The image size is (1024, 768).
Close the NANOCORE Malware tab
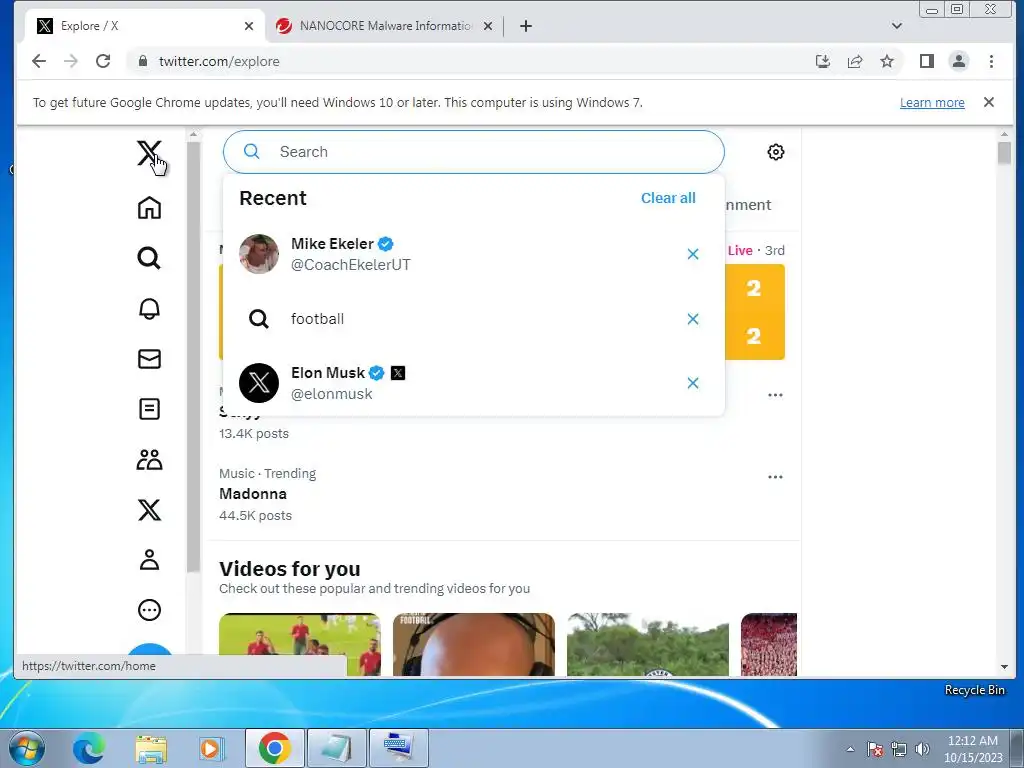coord(488,26)
